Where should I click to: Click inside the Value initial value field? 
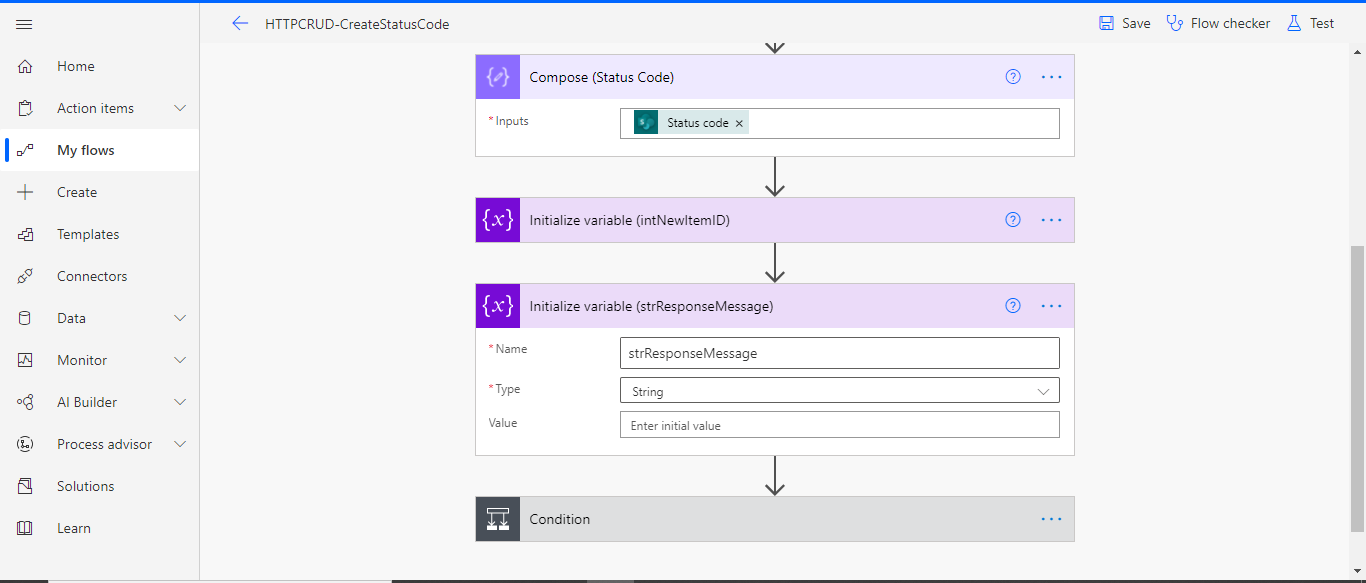(839, 424)
